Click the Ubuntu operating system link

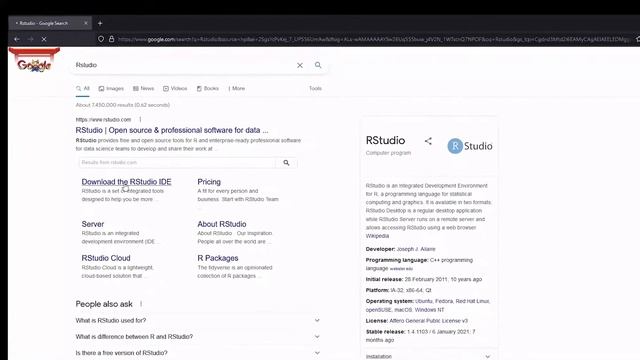pyautogui.click(x=424, y=301)
